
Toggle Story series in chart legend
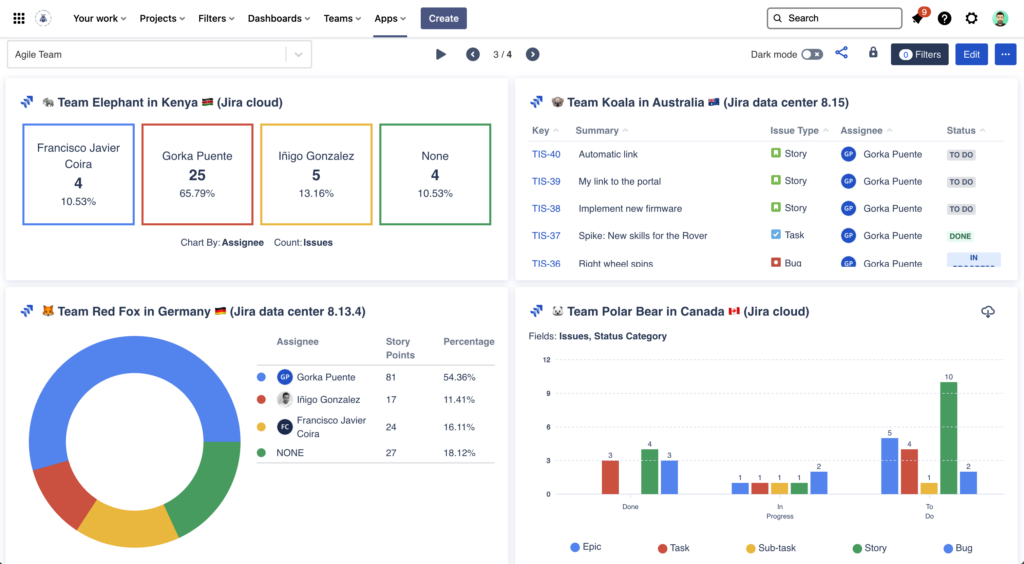click(x=870, y=548)
